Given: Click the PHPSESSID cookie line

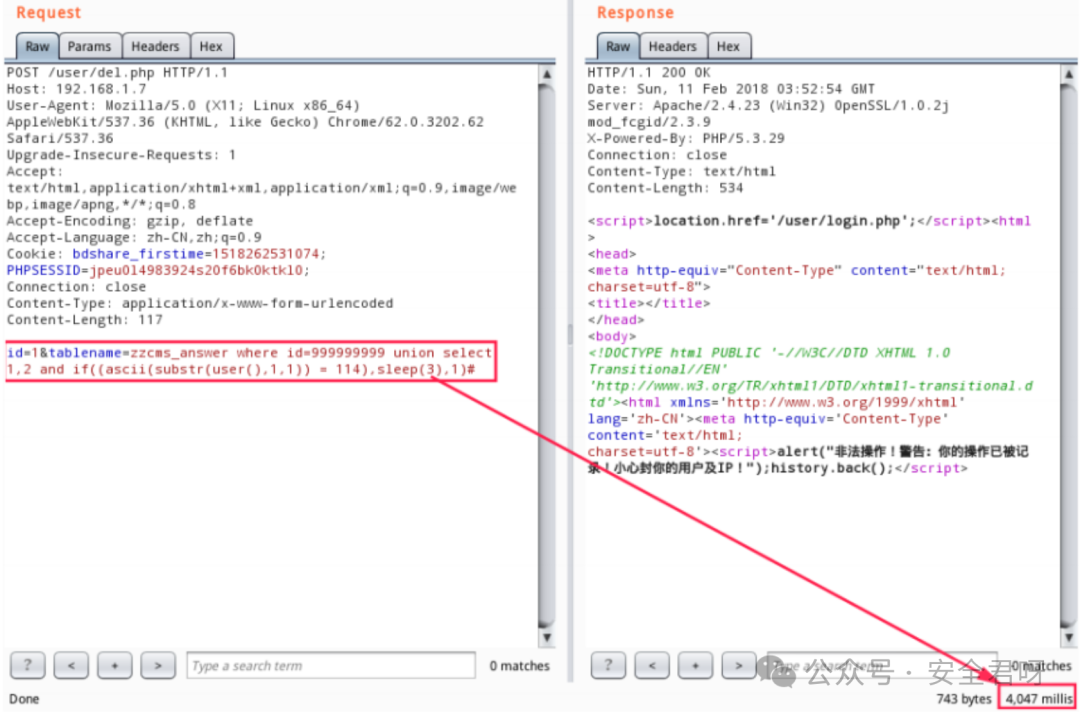Looking at the screenshot, I should coord(158,271).
